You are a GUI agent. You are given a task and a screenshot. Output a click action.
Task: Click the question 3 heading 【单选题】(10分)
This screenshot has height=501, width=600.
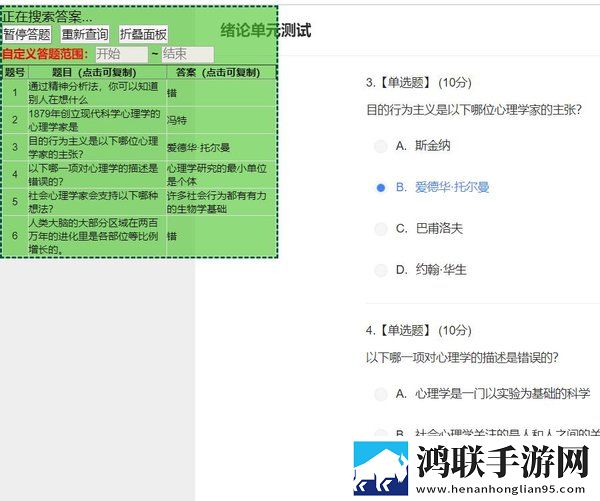point(419,82)
